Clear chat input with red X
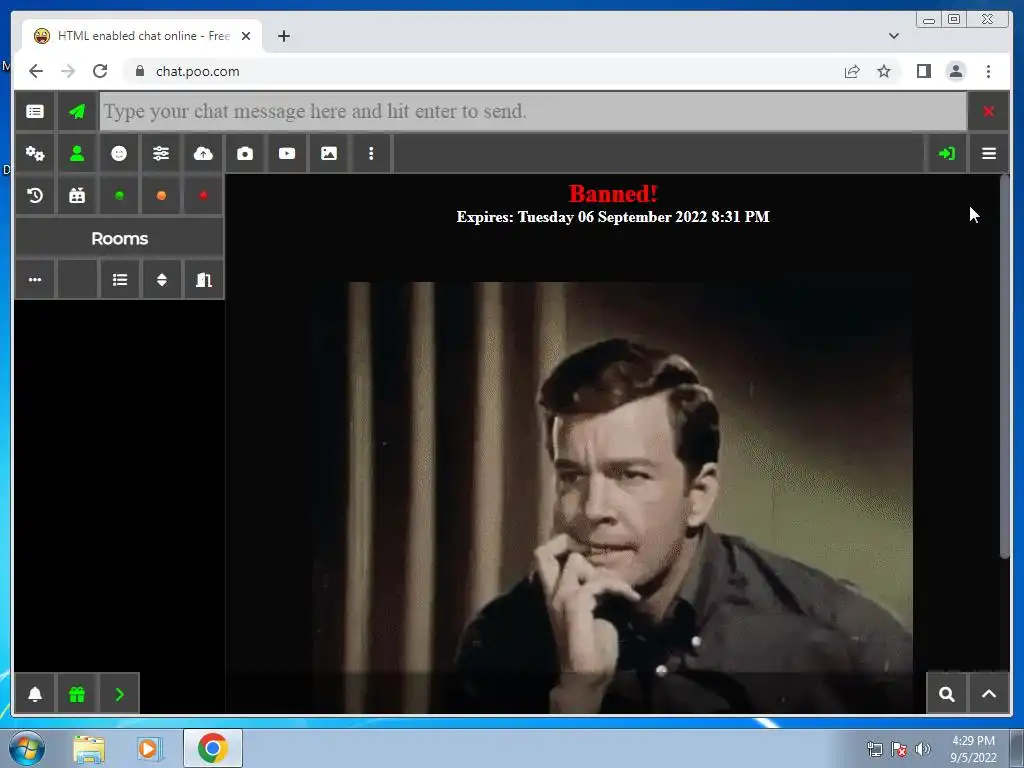 988,112
